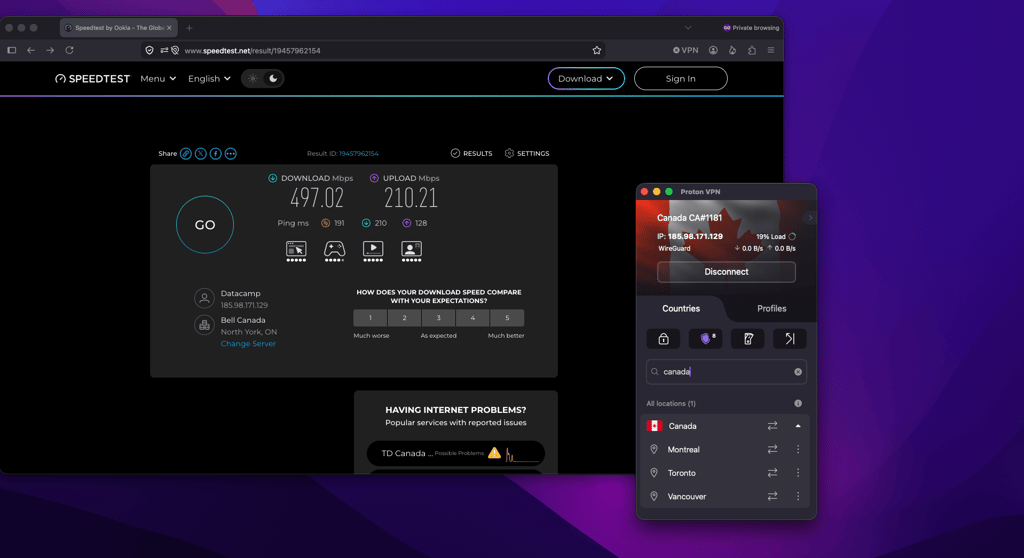Open TD Canada possible problems entry
This screenshot has width=1024, height=558.
click(456, 453)
